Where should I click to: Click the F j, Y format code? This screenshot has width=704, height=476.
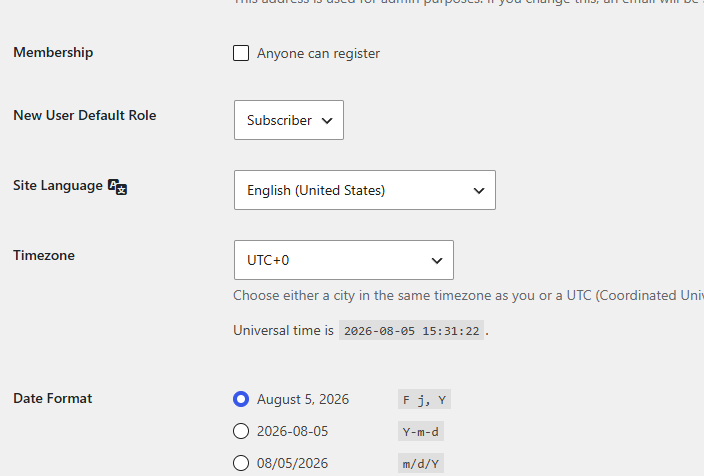(x=424, y=399)
